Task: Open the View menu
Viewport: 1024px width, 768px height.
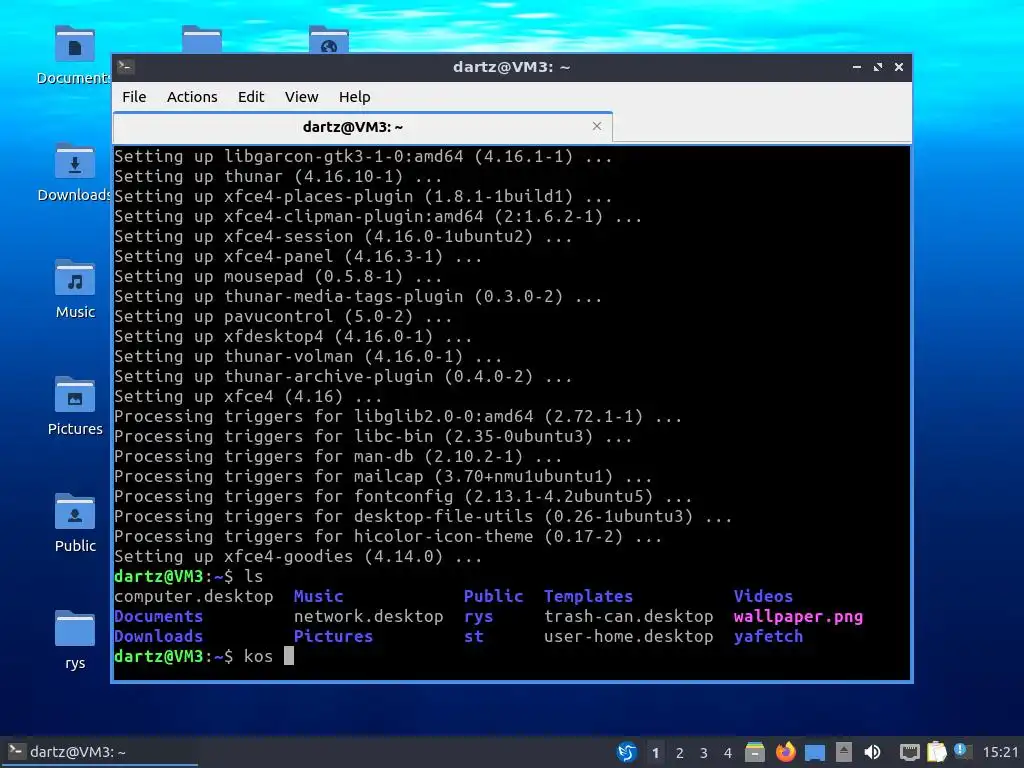Action: click(301, 97)
